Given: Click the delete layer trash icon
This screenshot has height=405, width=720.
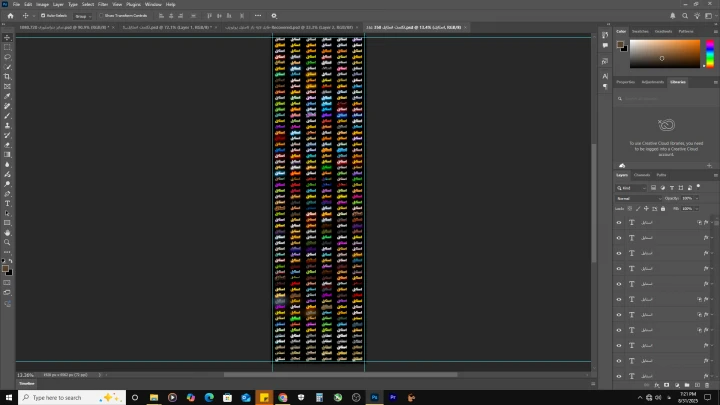Looking at the screenshot, I should (707, 385).
